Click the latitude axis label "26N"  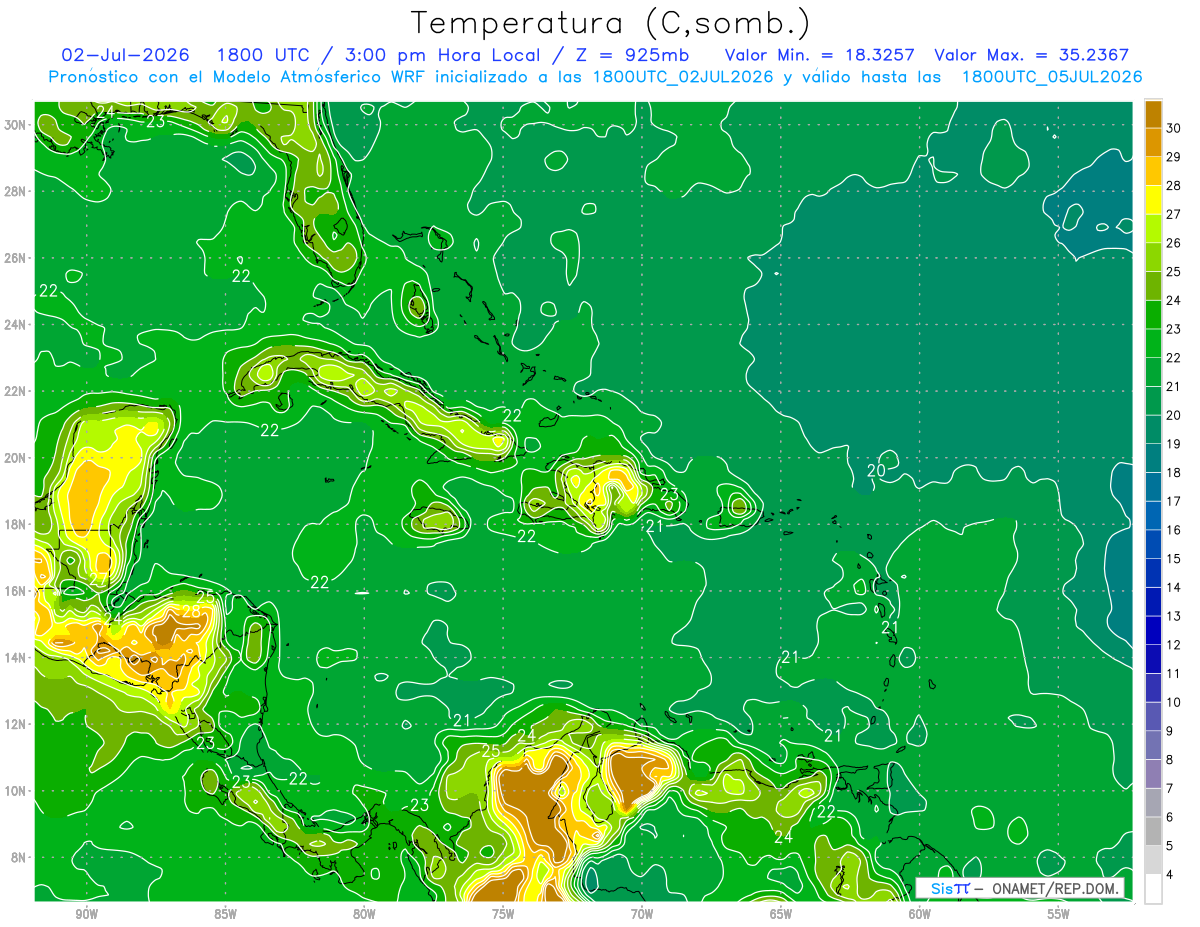pos(16,258)
